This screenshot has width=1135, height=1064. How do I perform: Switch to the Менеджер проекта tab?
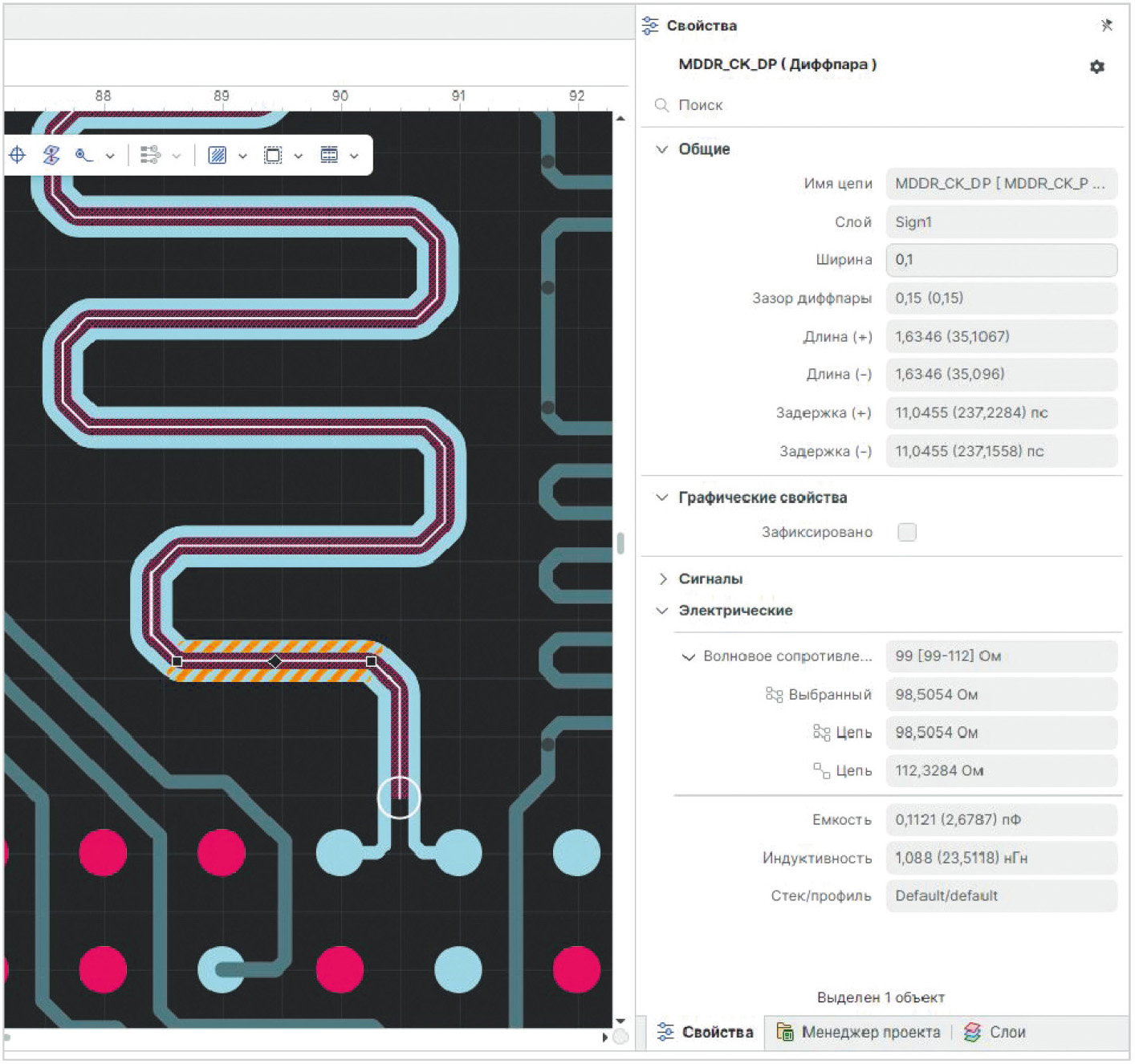(859, 1032)
